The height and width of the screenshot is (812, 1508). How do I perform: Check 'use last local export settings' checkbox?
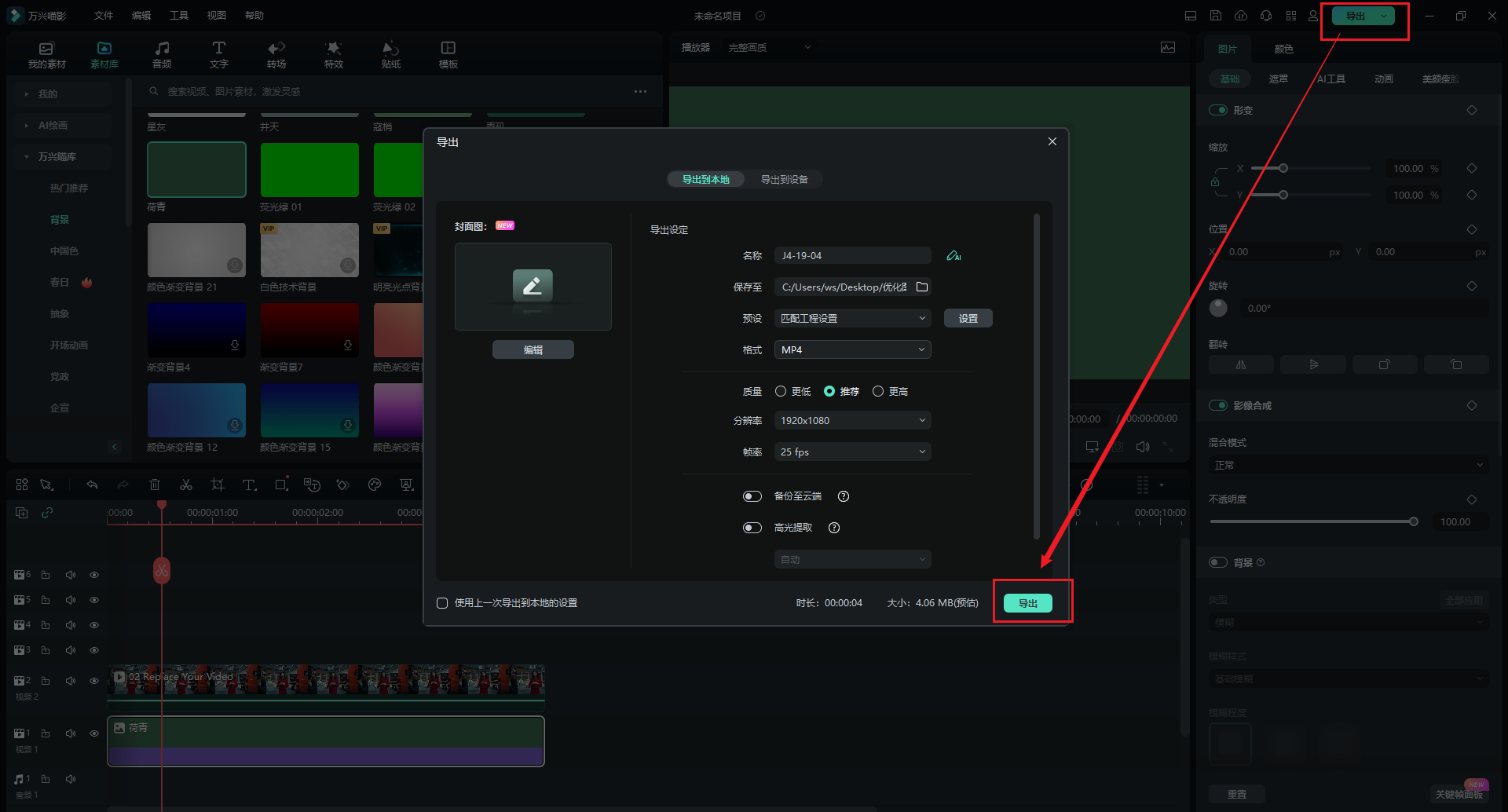[x=442, y=603]
